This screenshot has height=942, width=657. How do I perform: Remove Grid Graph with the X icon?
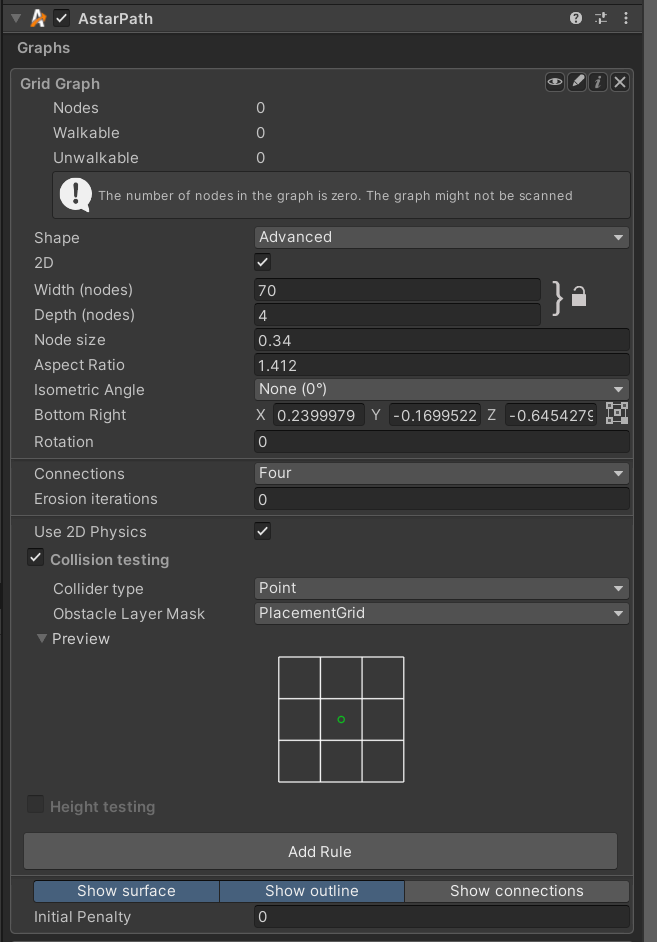[x=620, y=82]
